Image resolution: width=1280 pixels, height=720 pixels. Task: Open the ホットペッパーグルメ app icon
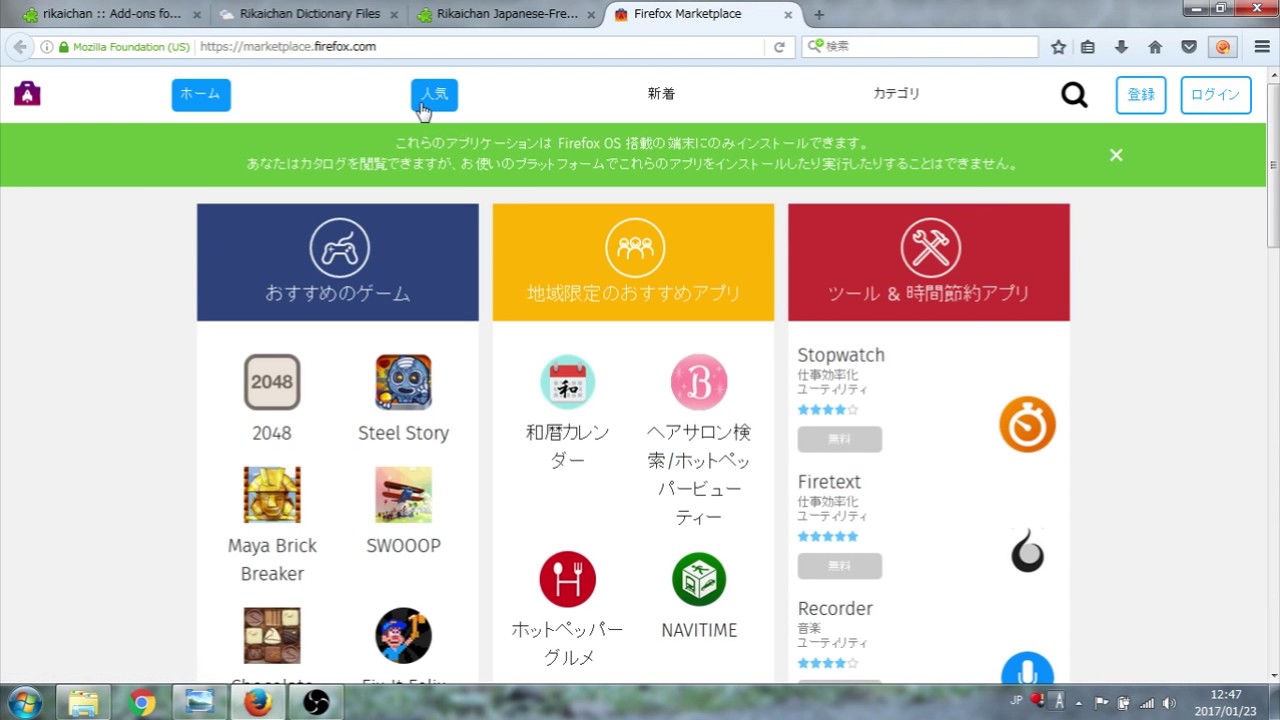(x=568, y=579)
